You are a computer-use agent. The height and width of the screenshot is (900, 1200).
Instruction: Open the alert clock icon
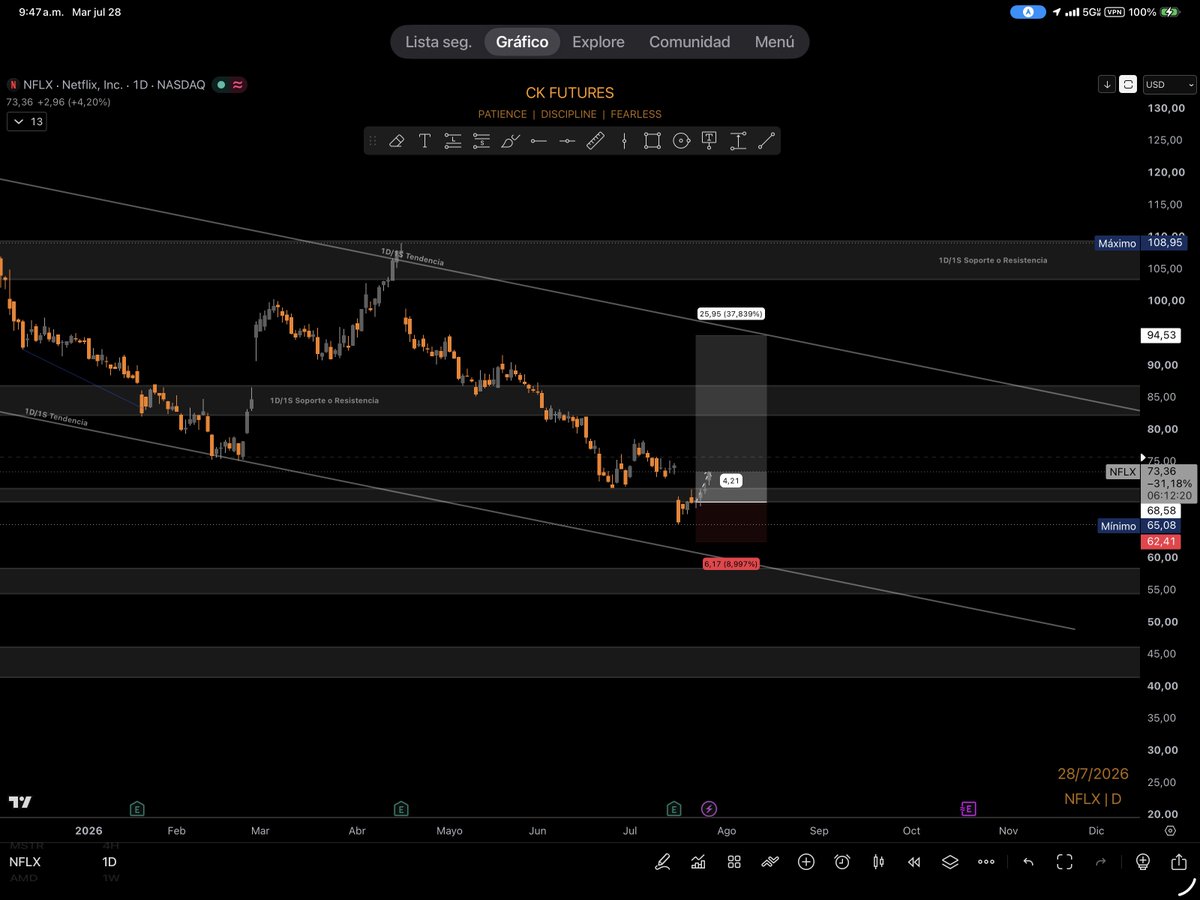click(x=842, y=862)
